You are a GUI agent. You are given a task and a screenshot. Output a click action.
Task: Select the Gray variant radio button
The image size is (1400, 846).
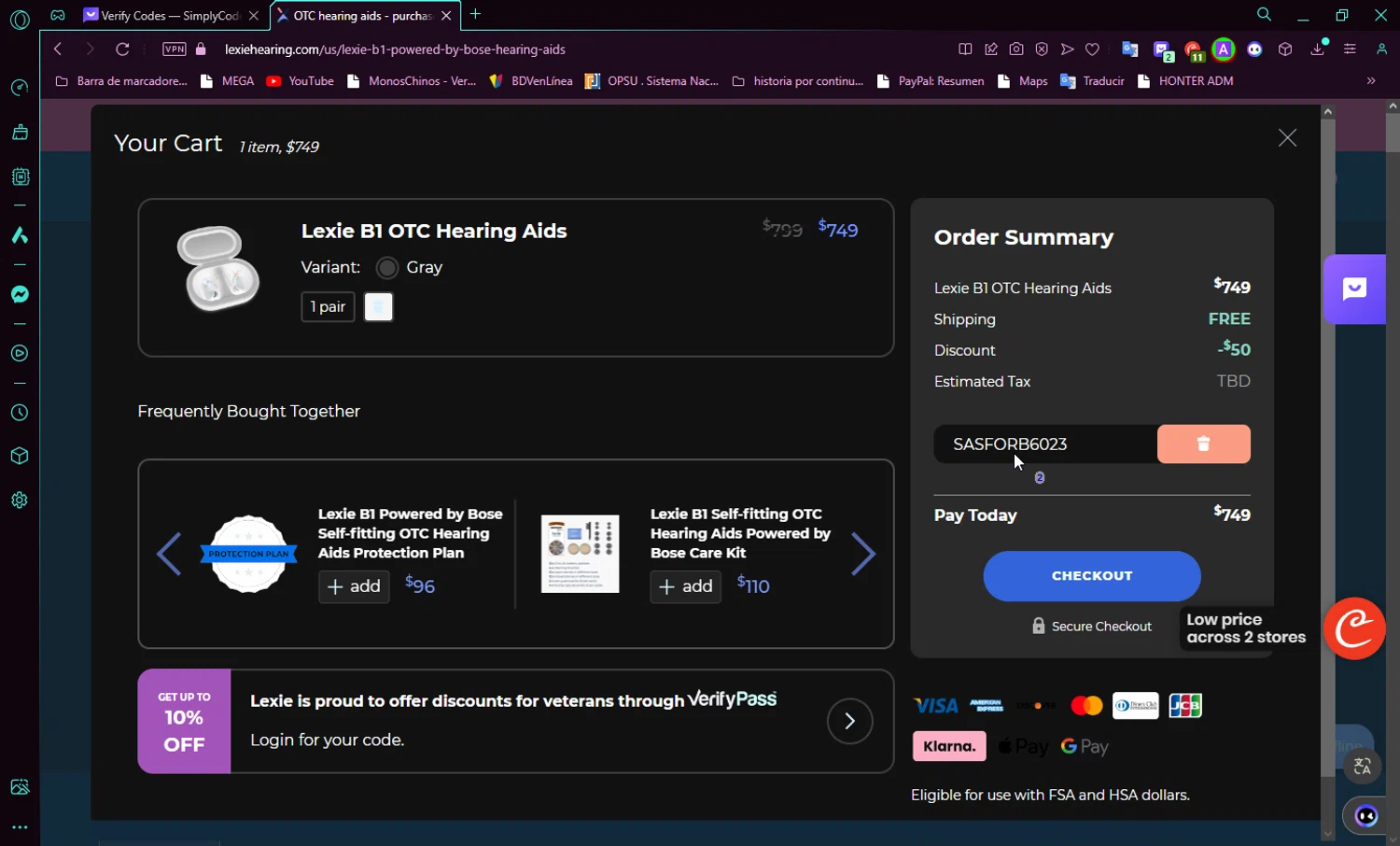(x=386, y=268)
